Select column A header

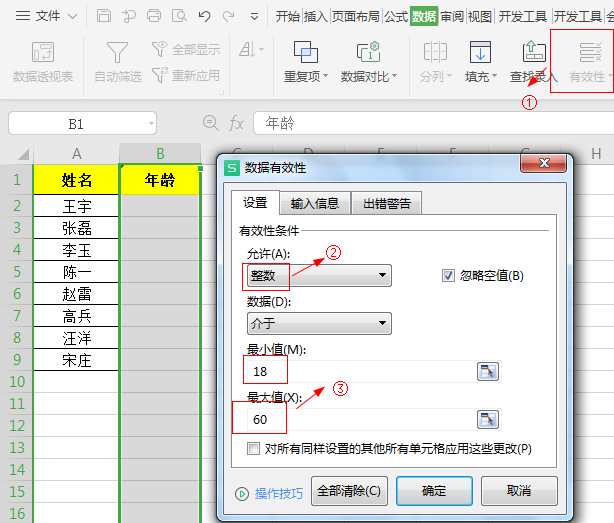(76, 153)
